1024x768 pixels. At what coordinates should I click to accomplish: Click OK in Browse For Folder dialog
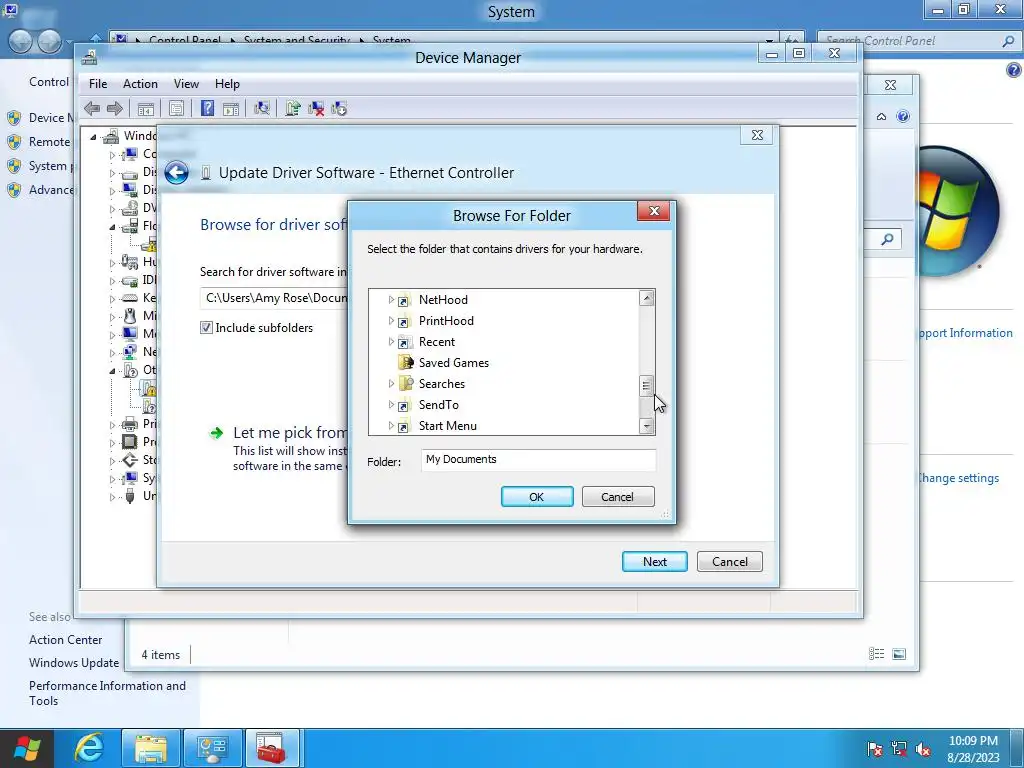pos(537,496)
